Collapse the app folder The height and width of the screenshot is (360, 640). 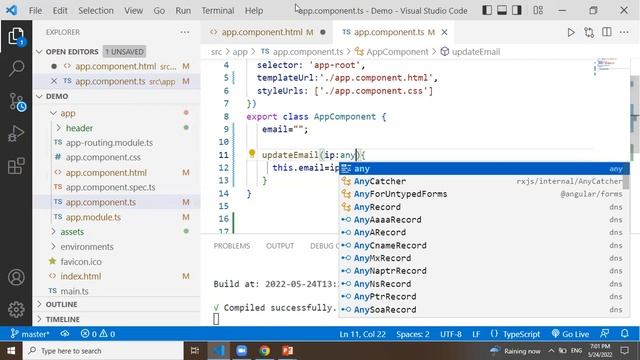pyautogui.click(x=53, y=113)
